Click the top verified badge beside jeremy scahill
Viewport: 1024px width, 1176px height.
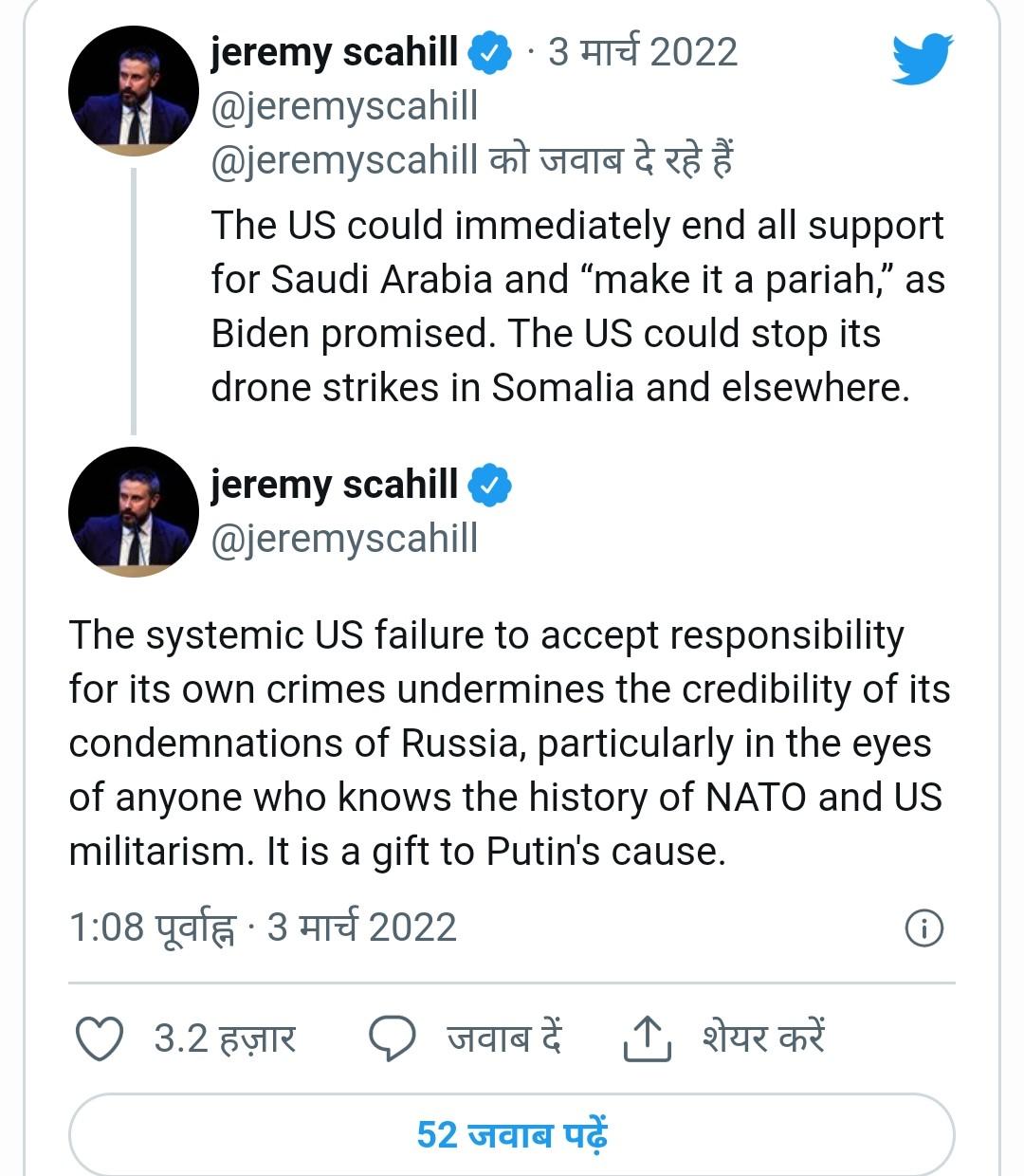pyautogui.click(x=489, y=53)
